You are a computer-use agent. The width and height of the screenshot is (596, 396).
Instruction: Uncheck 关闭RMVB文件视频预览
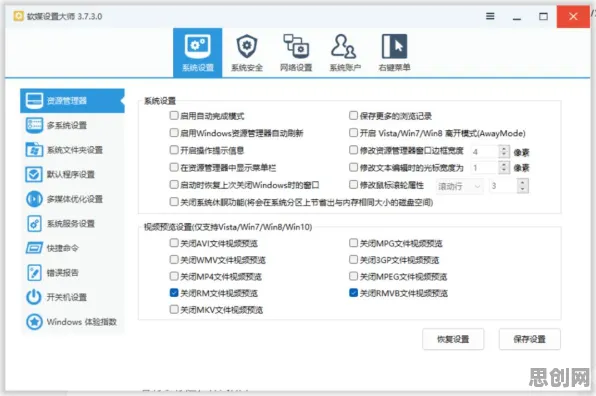click(x=353, y=293)
